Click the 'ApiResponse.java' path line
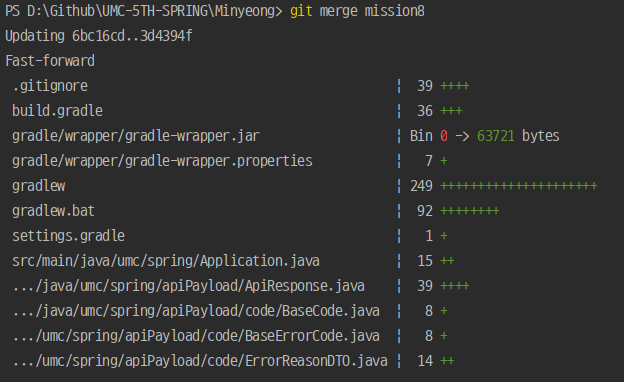Viewport: 624px width, 382px height. pyautogui.click(x=189, y=286)
